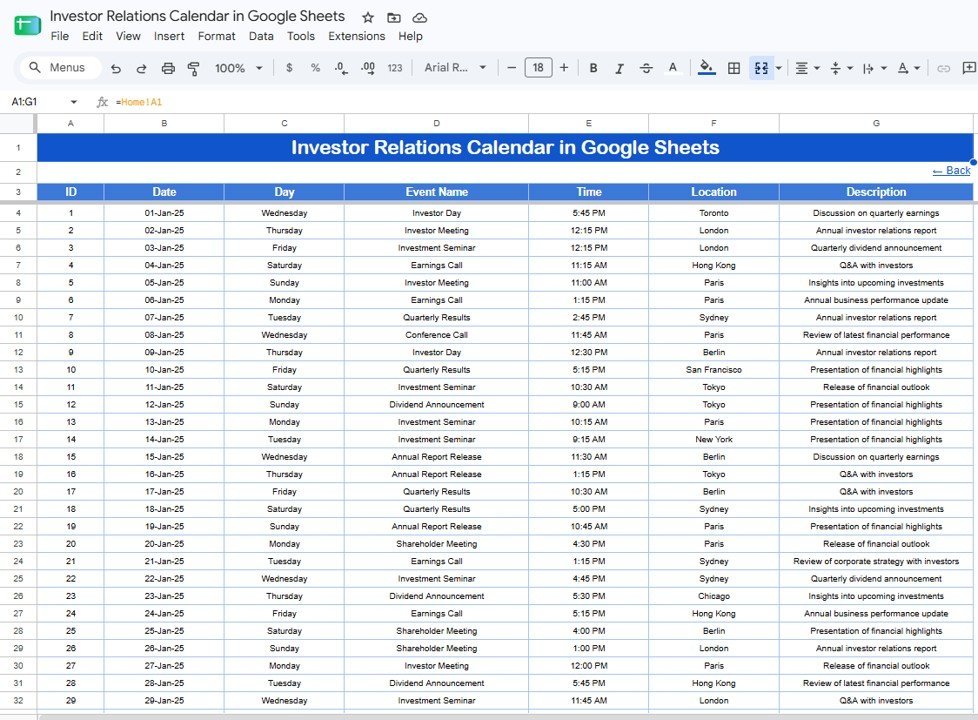Screen dimensions: 978x720
Task: Open the File menu
Action: (x=60, y=36)
